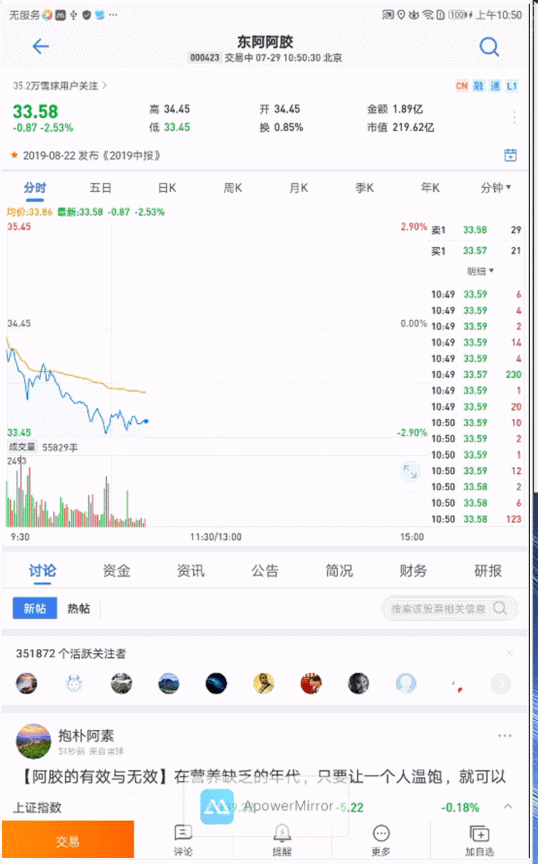Open the 阿胶的有效与无效 post text
The width and height of the screenshot is (538, 864).
[265, 776]
